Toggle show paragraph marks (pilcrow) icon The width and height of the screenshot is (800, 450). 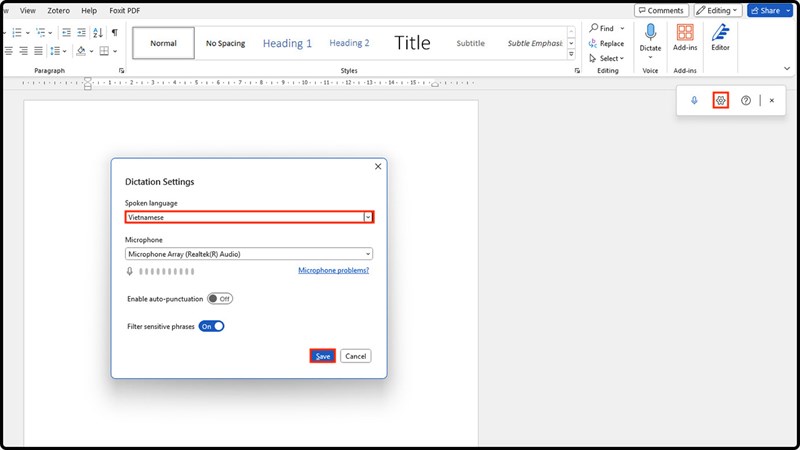[114, 32]
